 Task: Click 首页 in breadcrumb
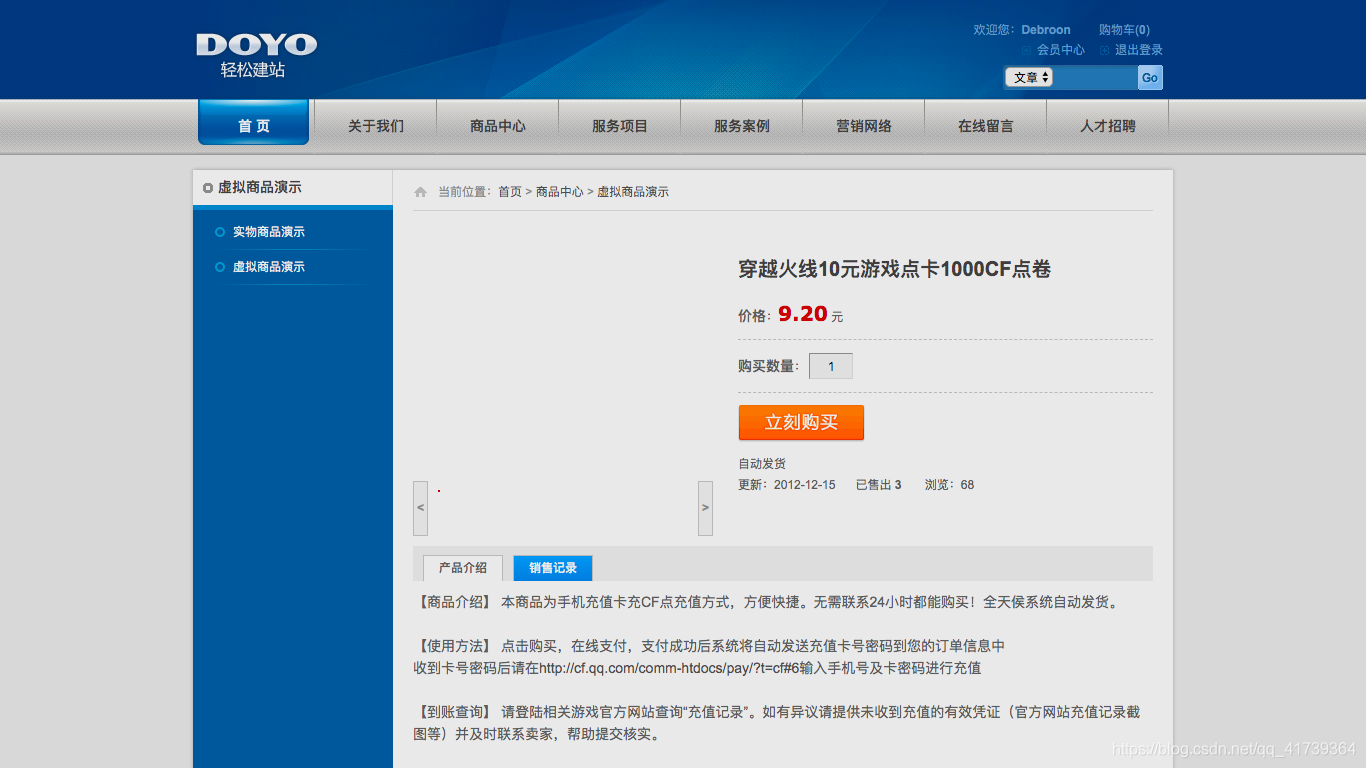(510, 192)
